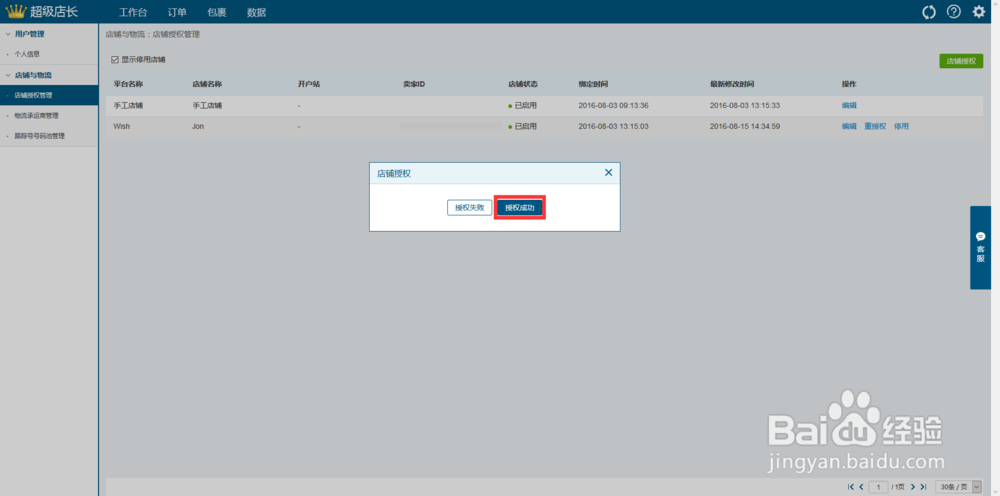
Task: Click 已启用 status in Wish row
Action: 522,126
